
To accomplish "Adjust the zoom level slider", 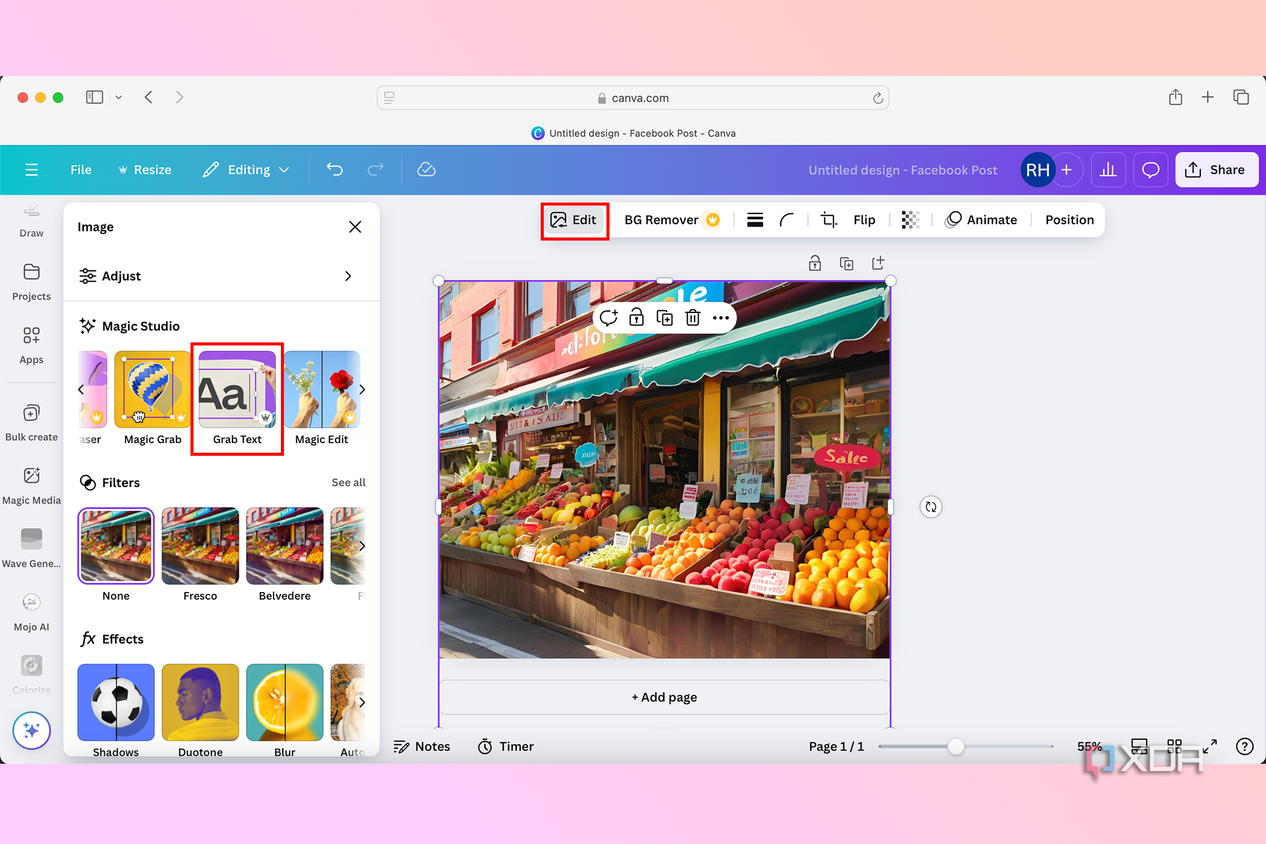I will tap(956, 747).
